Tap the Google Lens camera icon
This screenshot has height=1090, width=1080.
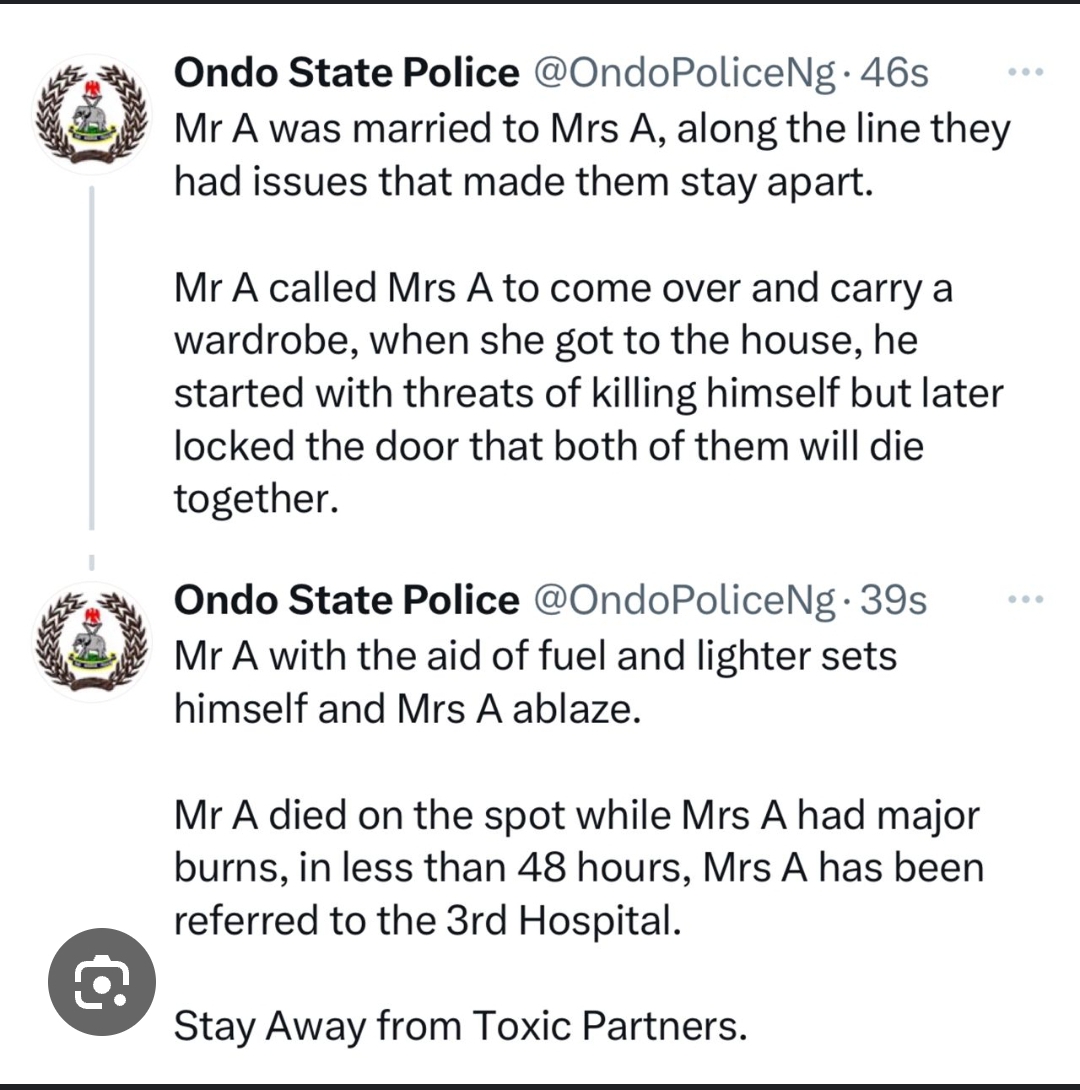point(103,981)
